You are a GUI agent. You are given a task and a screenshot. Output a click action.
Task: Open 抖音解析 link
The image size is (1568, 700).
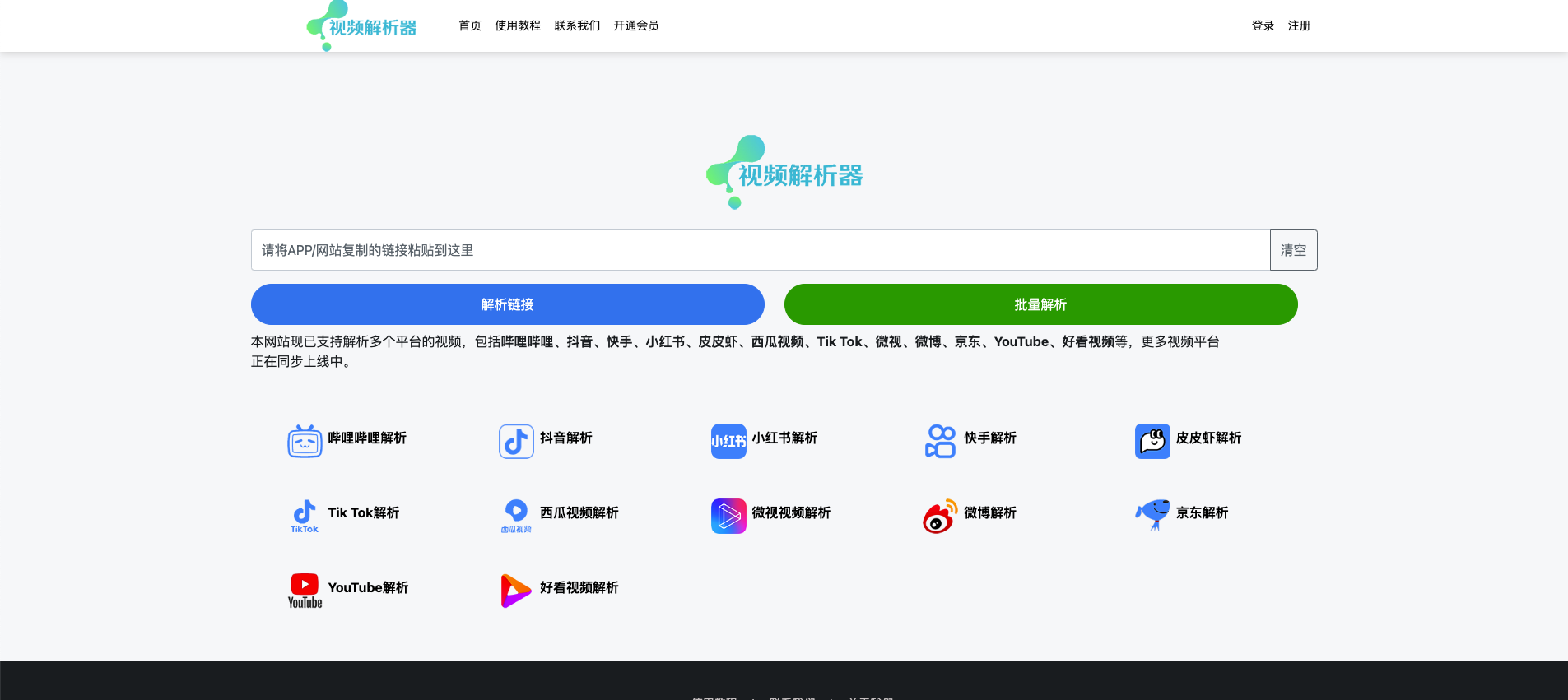click(566, 438)
